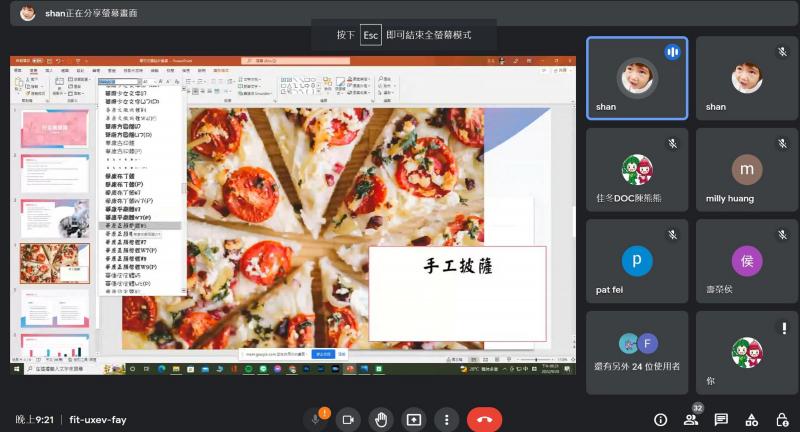
Task: Switch to the 插入 ribbon tab
Action: point(49,70)
